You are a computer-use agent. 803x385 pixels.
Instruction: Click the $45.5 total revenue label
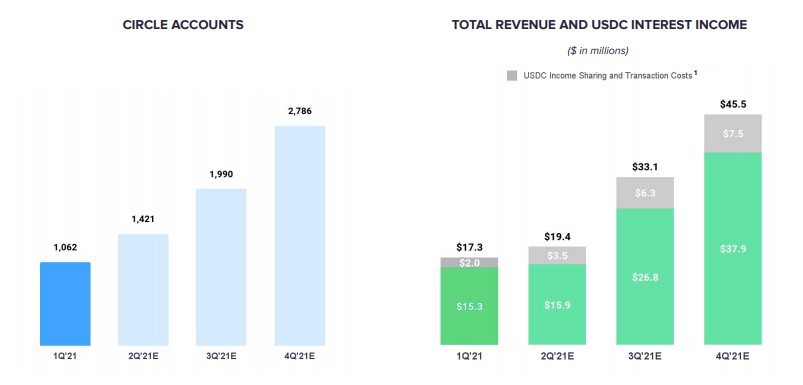733,104
